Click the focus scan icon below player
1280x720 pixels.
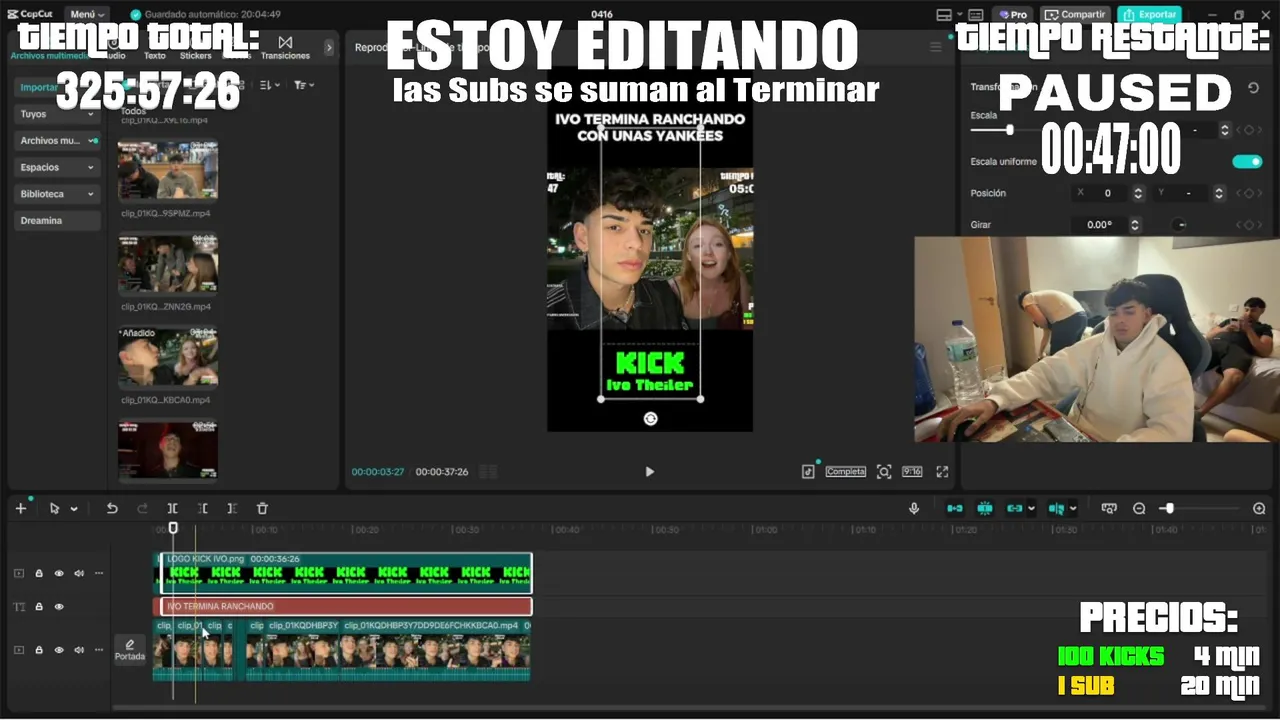point(884,471)
